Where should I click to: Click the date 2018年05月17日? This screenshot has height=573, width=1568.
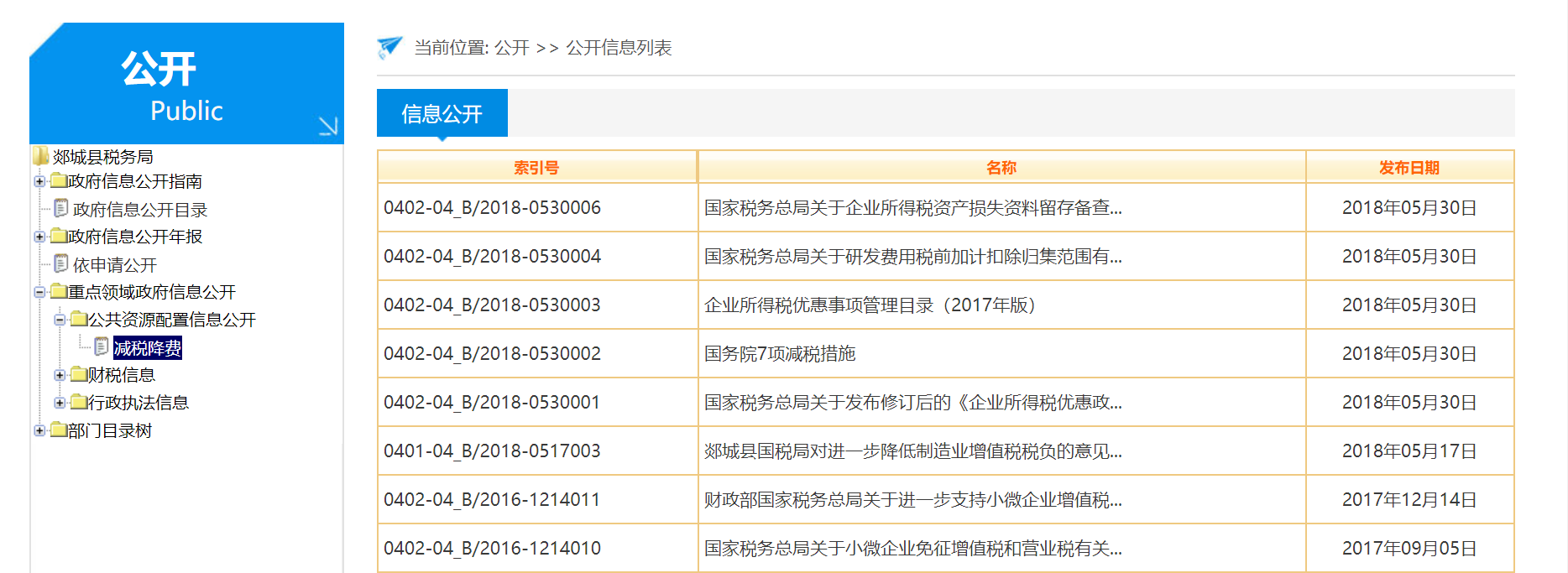(1409, 451)
